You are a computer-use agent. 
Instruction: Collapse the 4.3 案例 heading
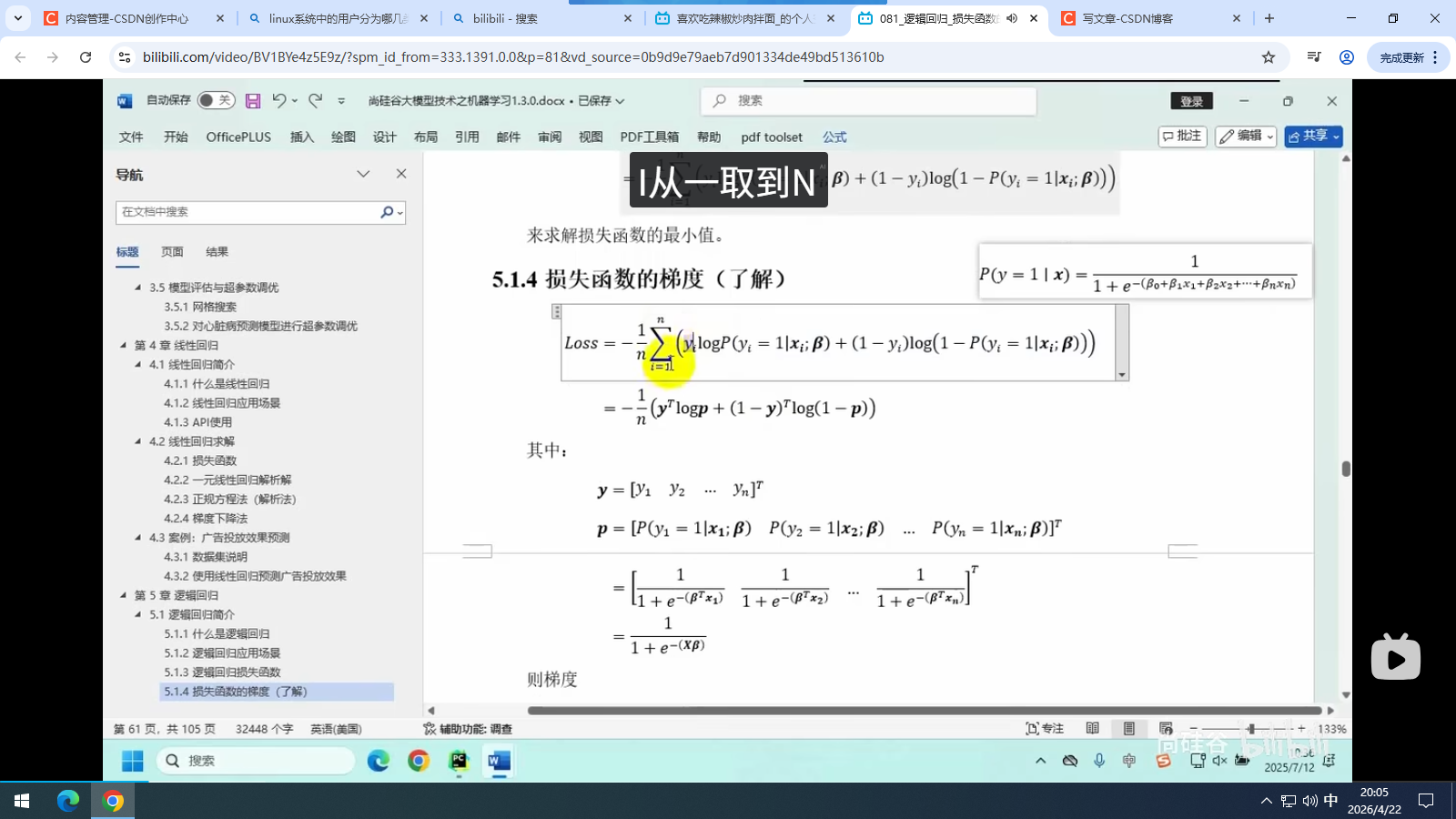[x=138, y=538]
